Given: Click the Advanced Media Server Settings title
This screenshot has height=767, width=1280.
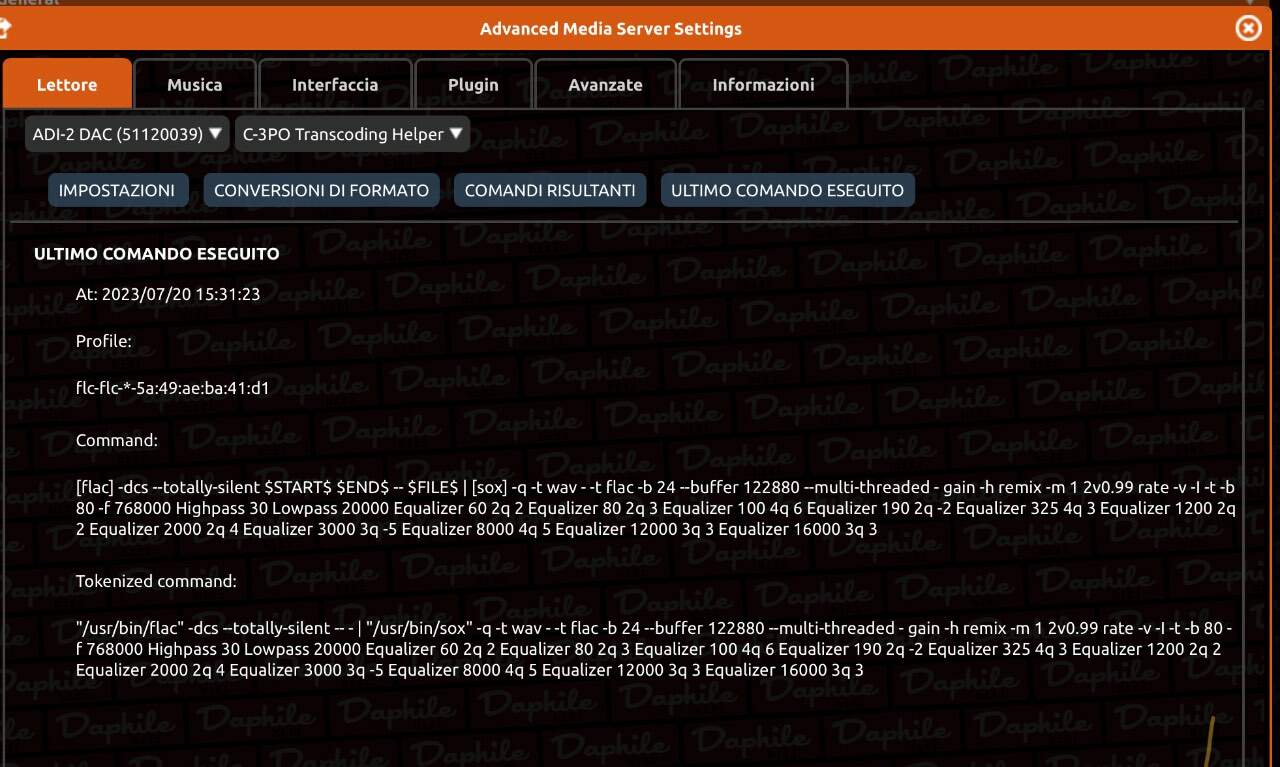Looking at the screenshot, I should [x=611, y=28].
